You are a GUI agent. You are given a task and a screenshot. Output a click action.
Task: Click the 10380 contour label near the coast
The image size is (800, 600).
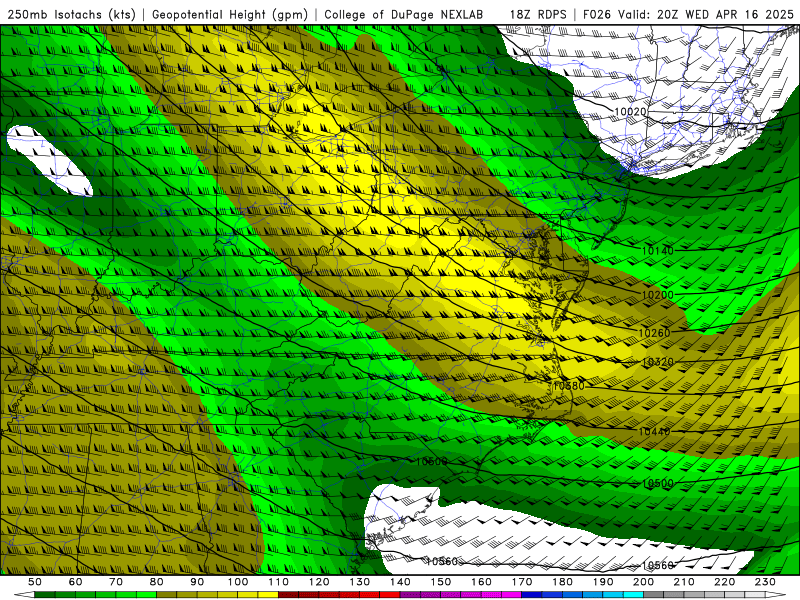[x=568, y=386]
